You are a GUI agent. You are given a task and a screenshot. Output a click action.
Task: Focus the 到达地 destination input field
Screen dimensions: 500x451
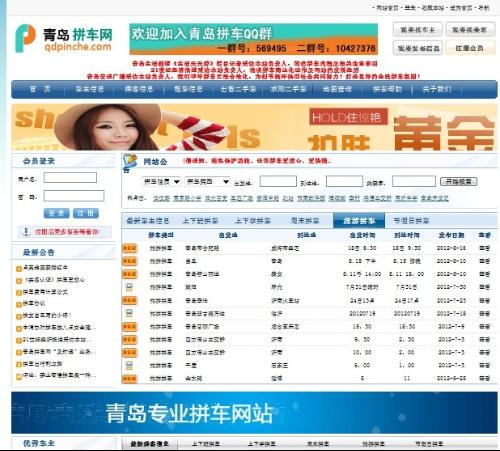pyautogui.click(x=344, y=181)
